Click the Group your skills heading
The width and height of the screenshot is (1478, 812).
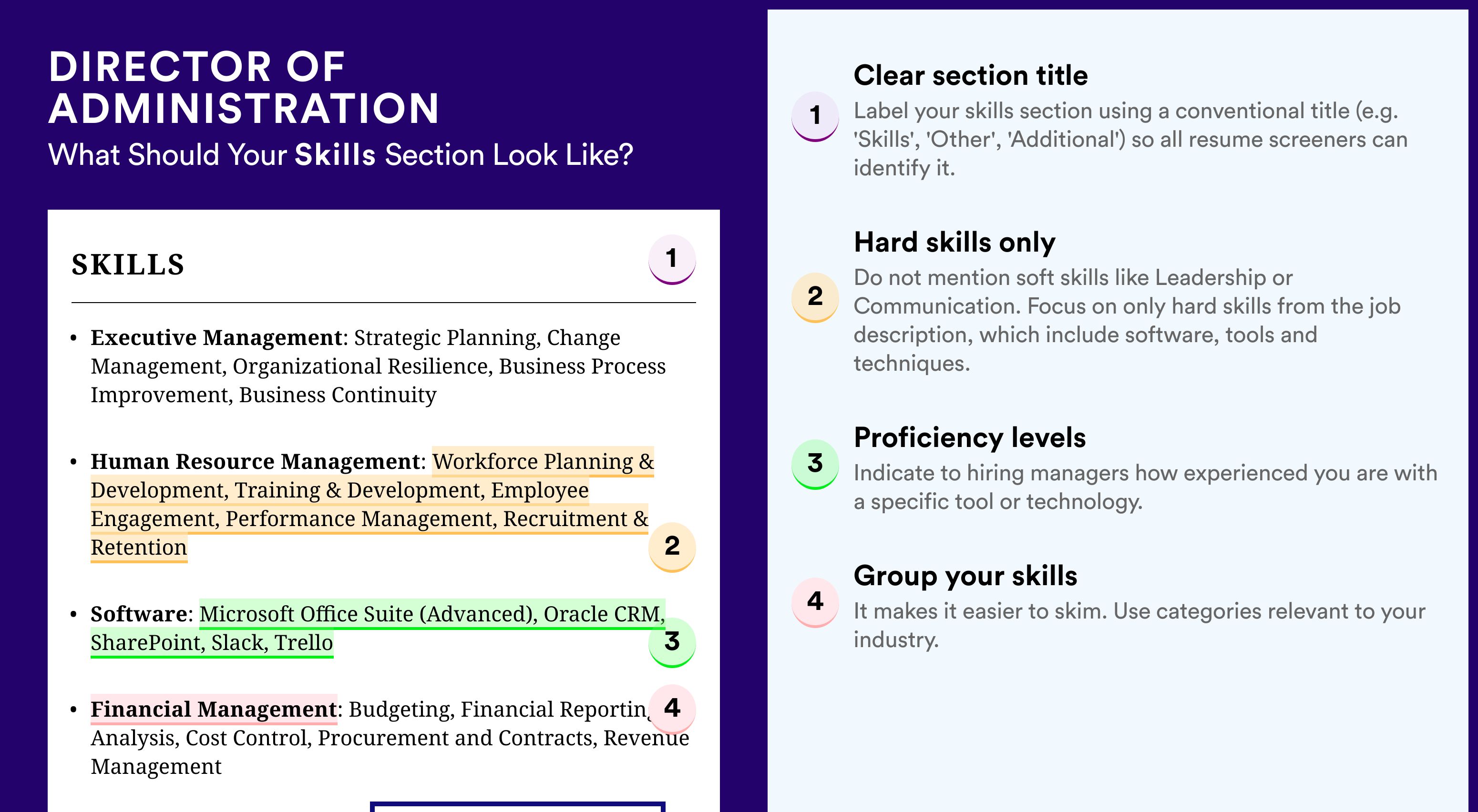point(965,576)
